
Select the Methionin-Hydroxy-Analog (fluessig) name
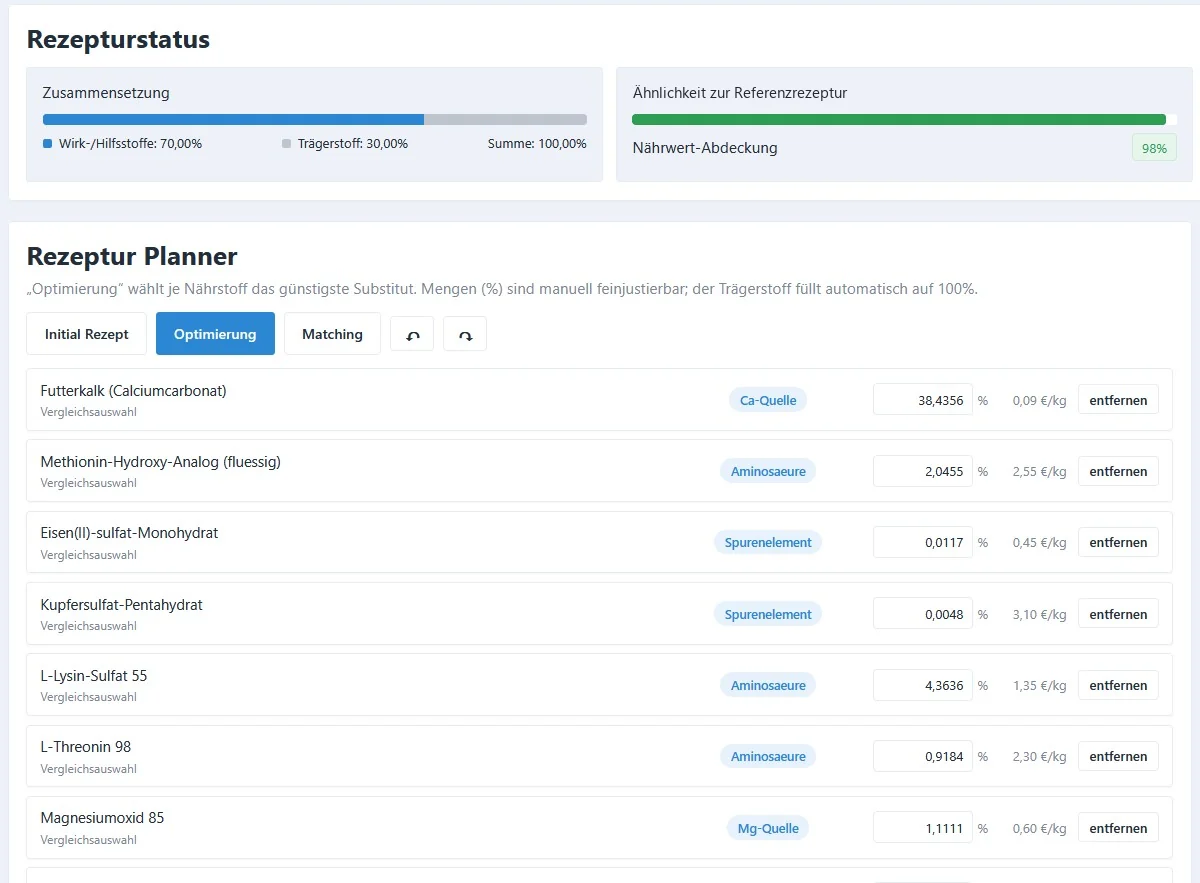(x=160, y=462)
